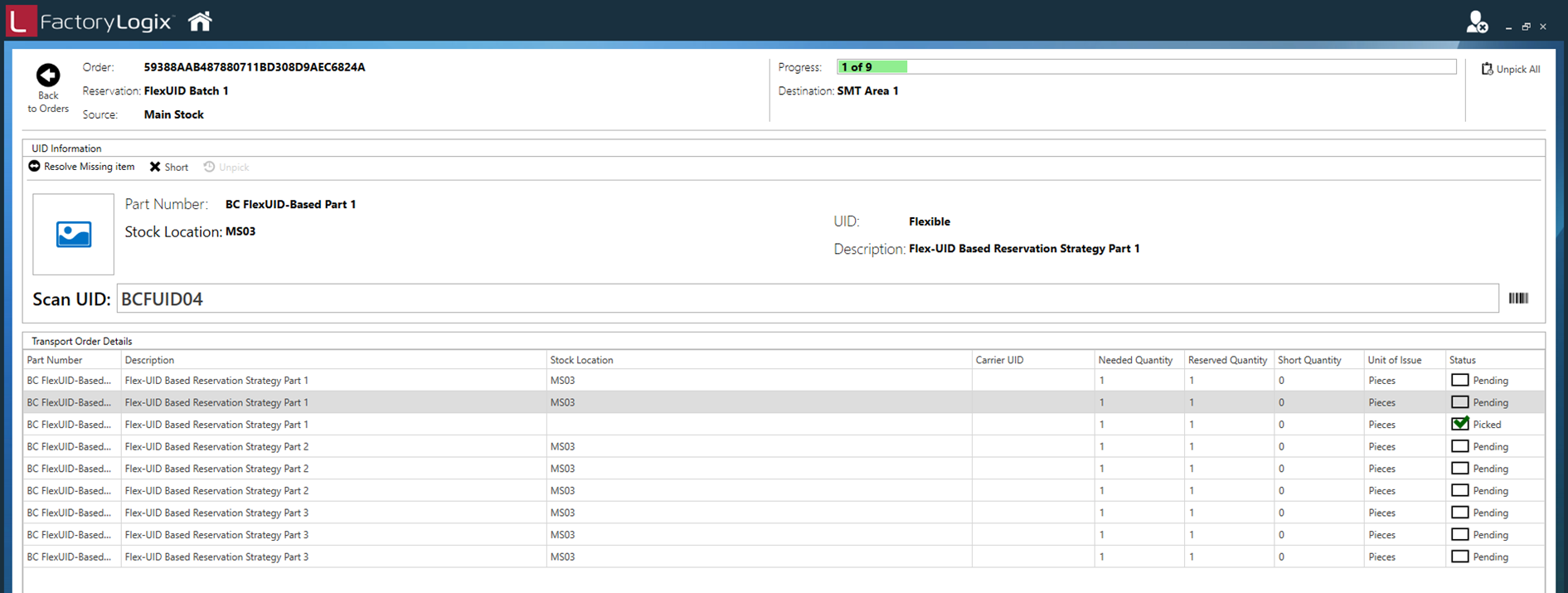Sort by Stock Location column header
The image size is (1568, 593).
pos(581,360)
